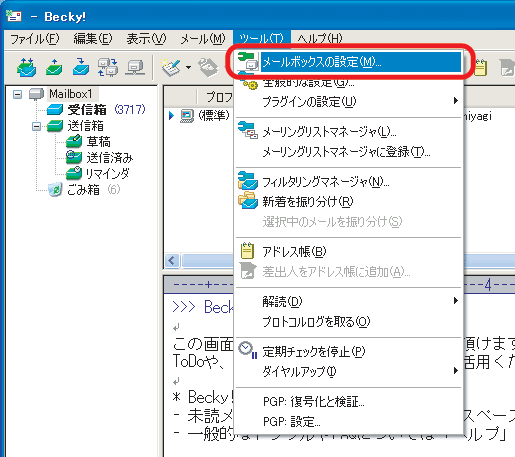Select the 草稿 drafts folder

98,142
